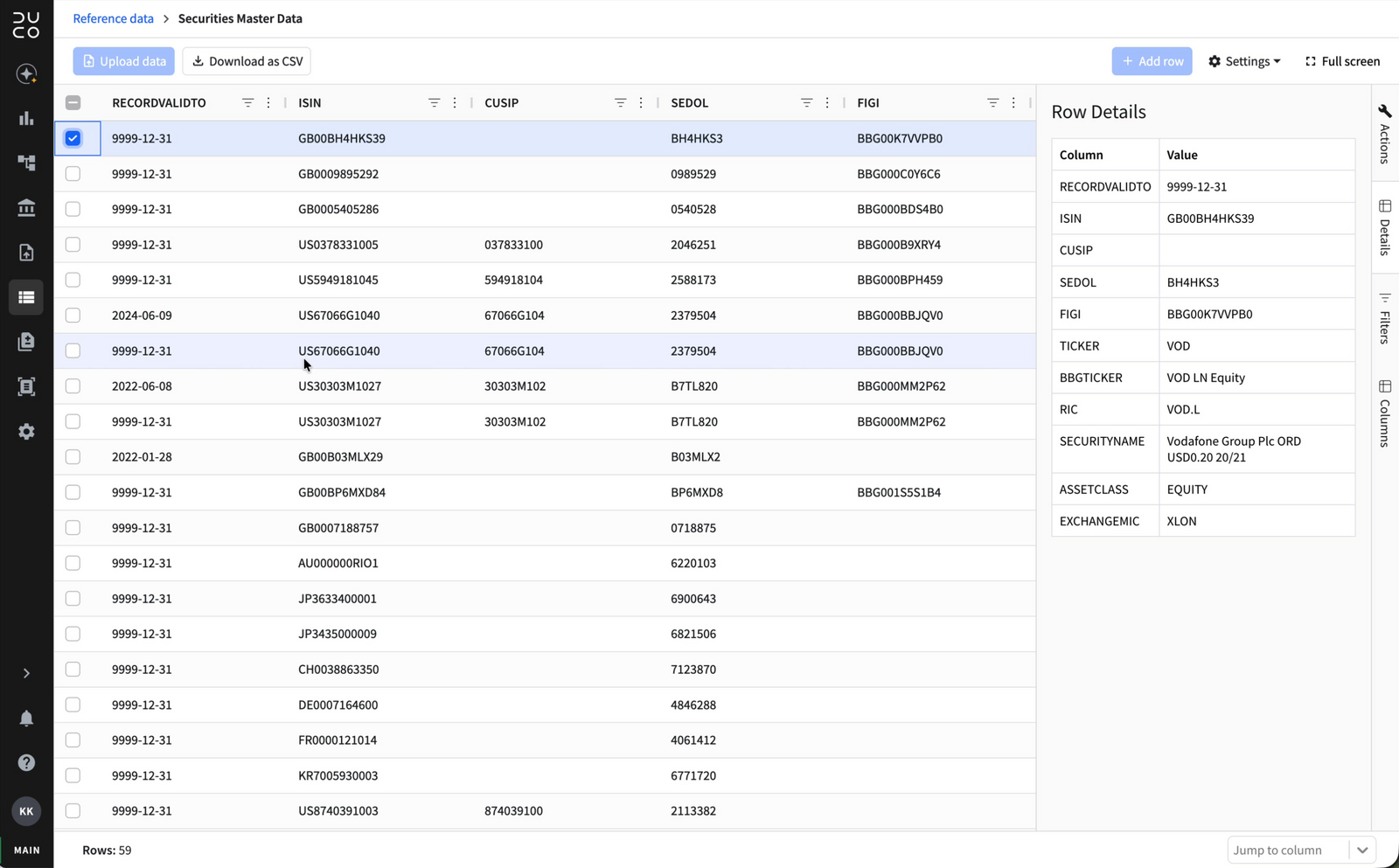
Task: Select the ISIN cell FR0000121014
Action: coord(338,740)
